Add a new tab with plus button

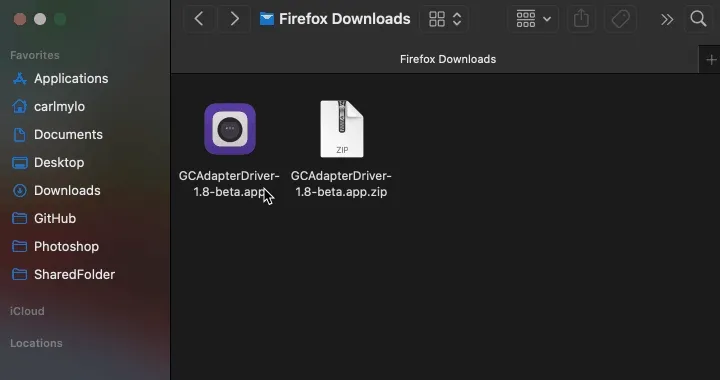point(711,60)
